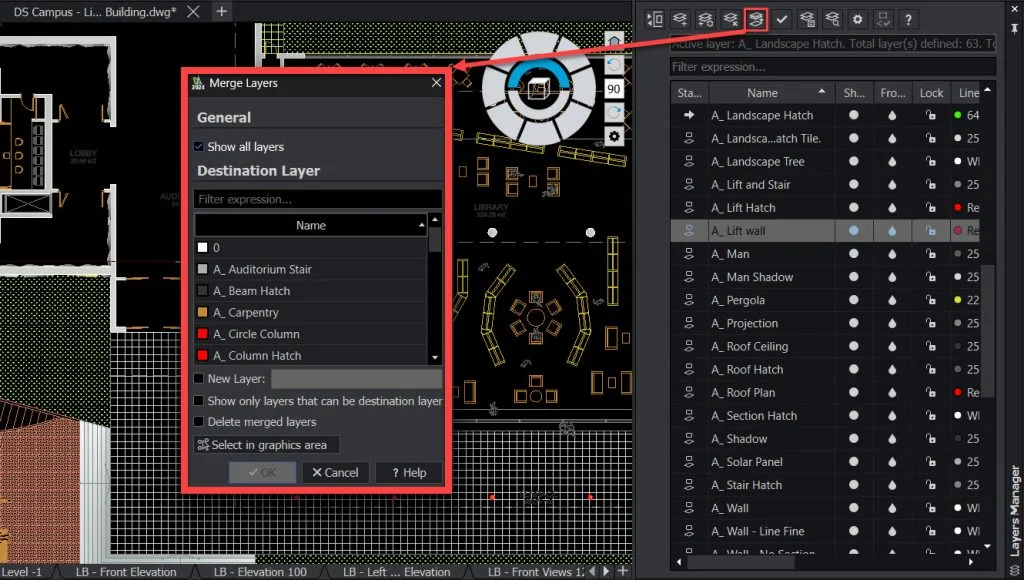The width and height of the screenshot is (1024, 580).
Task: Activate layer using the checkmark toolbar icon
Action: [x=782, y=19]
